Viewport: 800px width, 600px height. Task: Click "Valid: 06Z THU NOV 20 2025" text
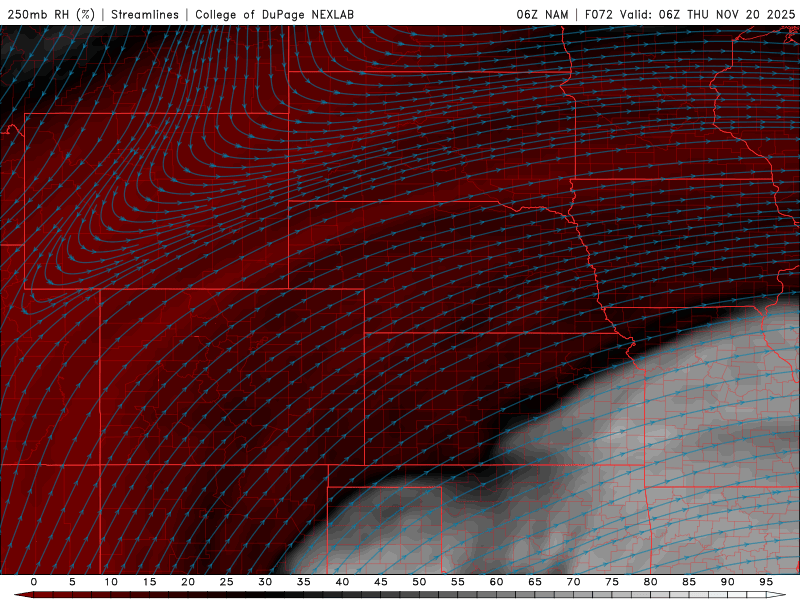(x=708, y=14)
